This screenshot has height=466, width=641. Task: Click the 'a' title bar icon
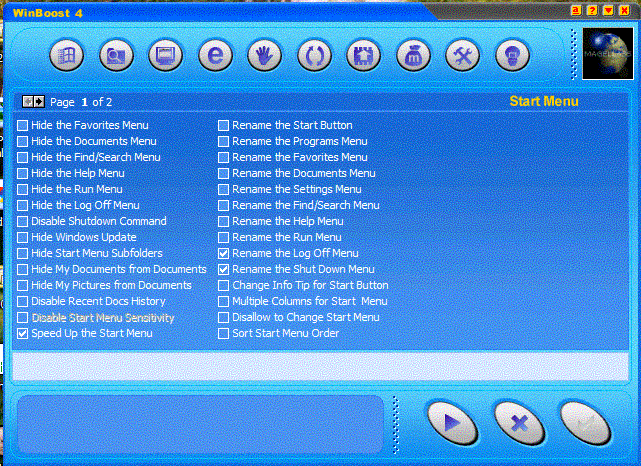576,10
